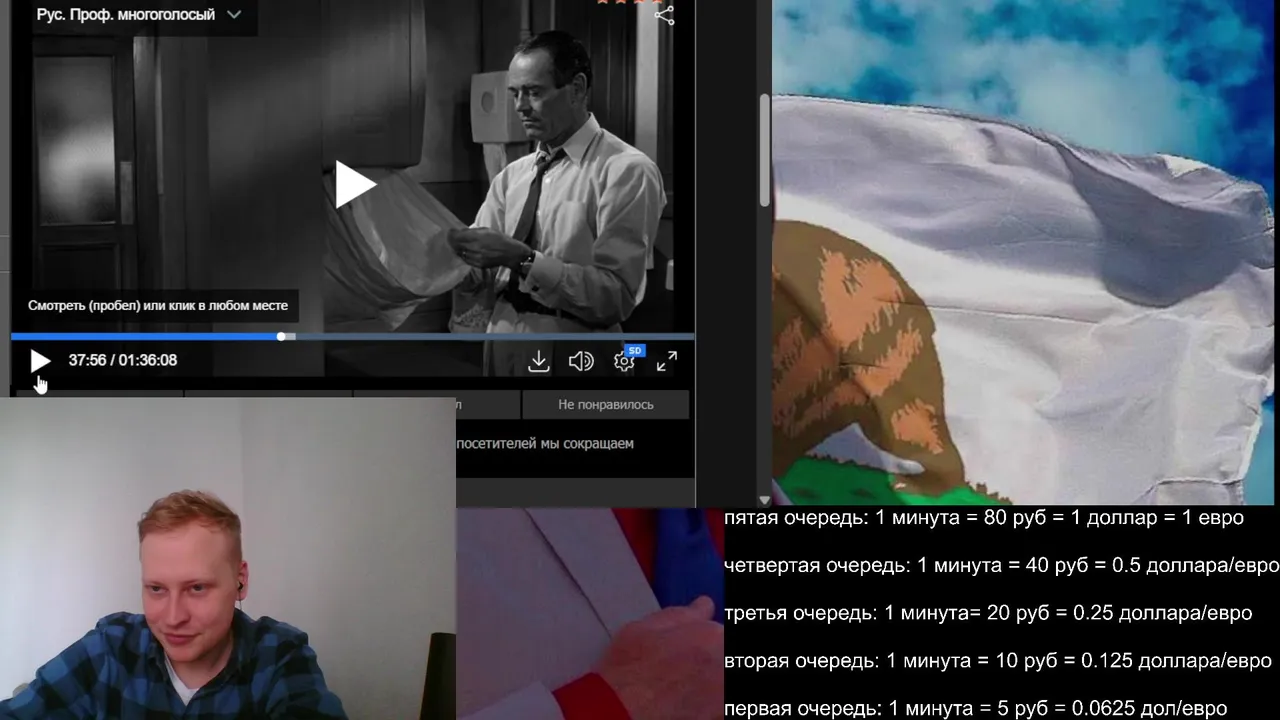Screen dimensions: 1280x720
Task: Click the share icon above the video
Action: (665, 15)
